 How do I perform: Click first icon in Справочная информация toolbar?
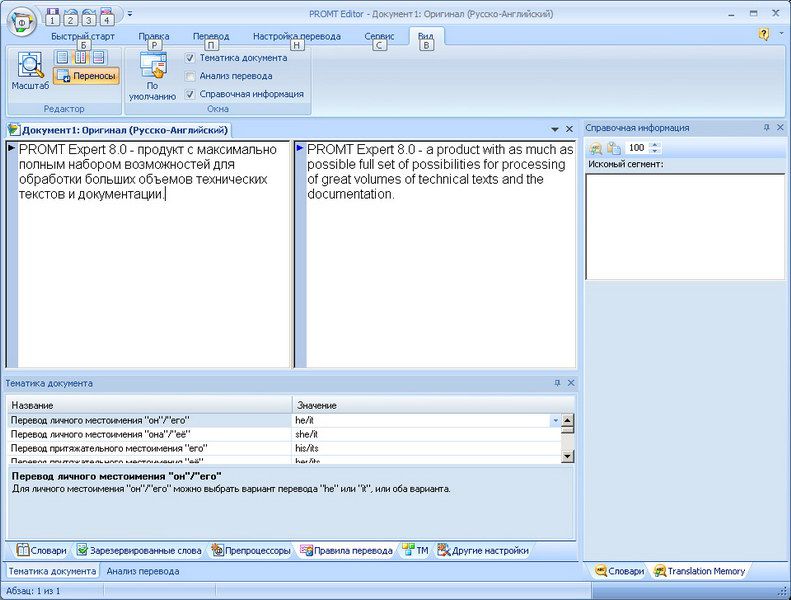595,148
